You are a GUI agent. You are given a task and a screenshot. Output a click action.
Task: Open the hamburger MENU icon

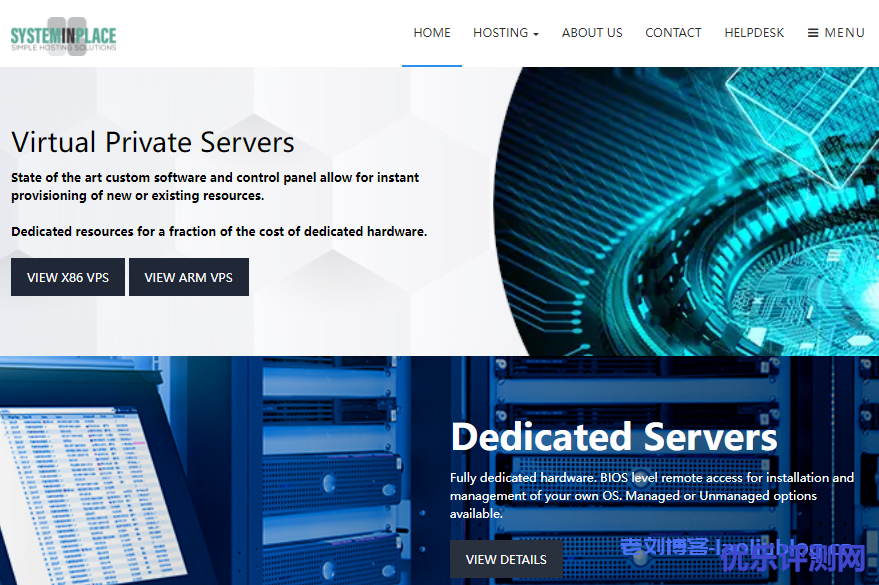tap(812, 33)
